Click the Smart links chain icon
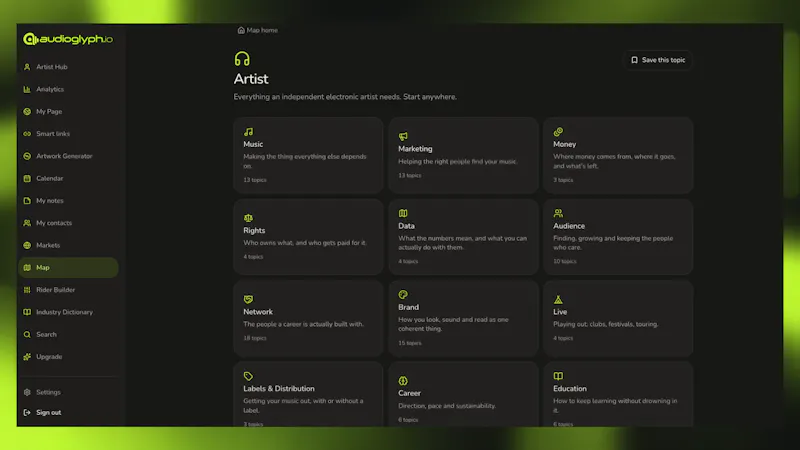This screenshot has width=800, height=450. pos(27,134)
